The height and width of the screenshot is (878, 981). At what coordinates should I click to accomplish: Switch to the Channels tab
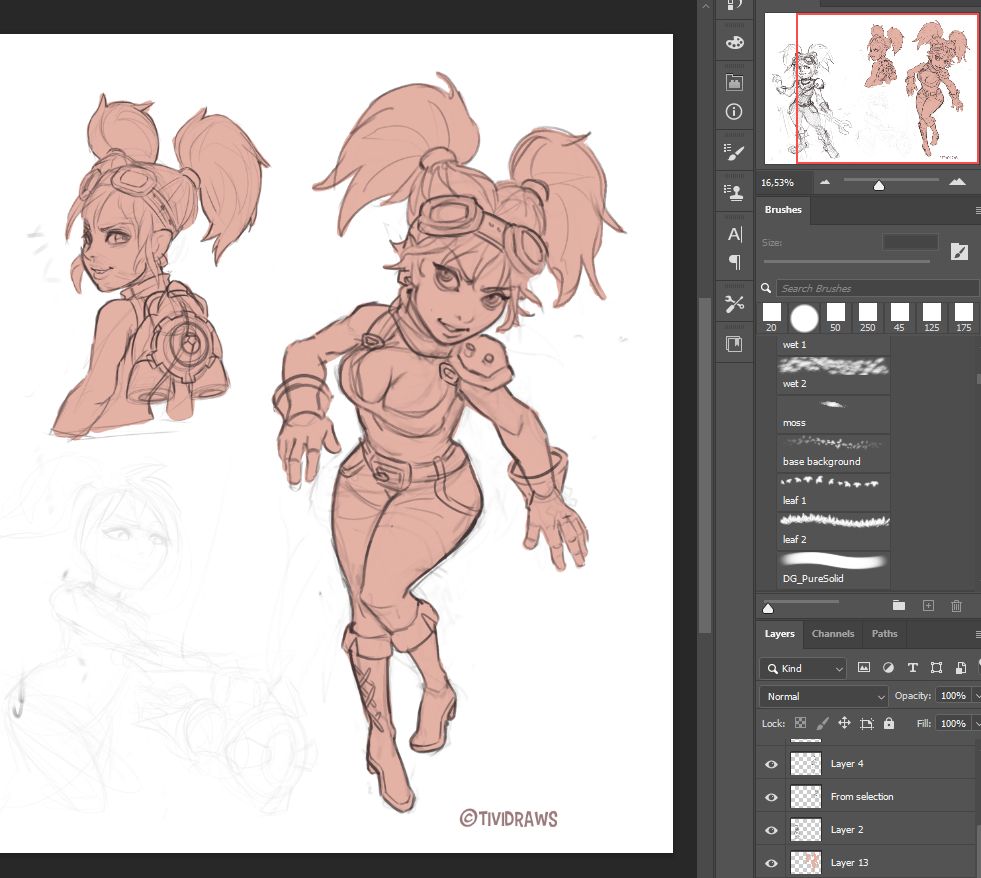click(x=833, y=633)
